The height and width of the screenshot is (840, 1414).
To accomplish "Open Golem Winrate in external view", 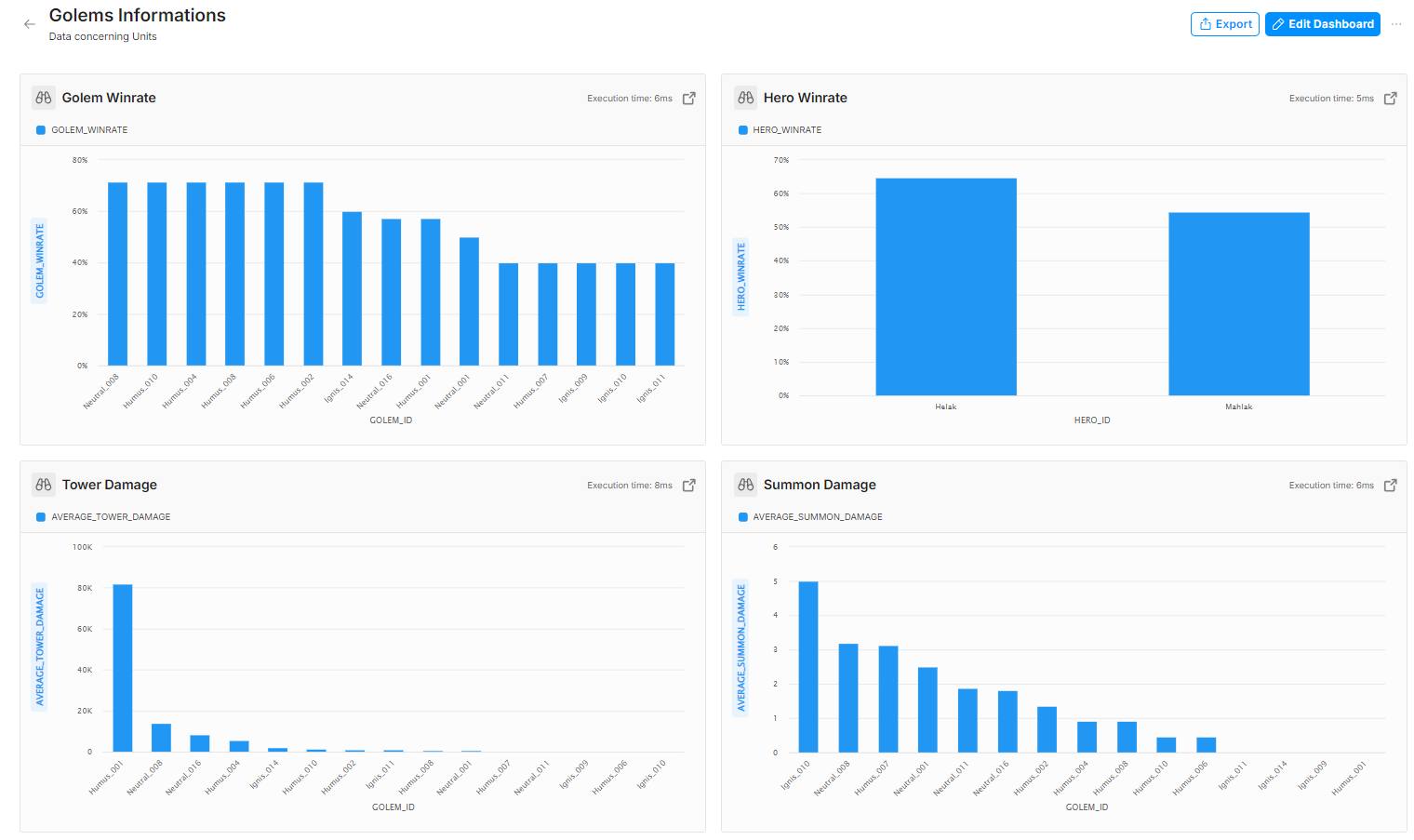I will (689, 98).
